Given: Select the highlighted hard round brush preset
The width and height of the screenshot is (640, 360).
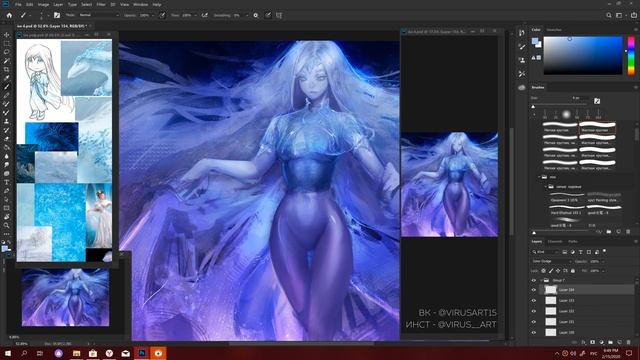Looking at the screenshot, I should point(597,127).
